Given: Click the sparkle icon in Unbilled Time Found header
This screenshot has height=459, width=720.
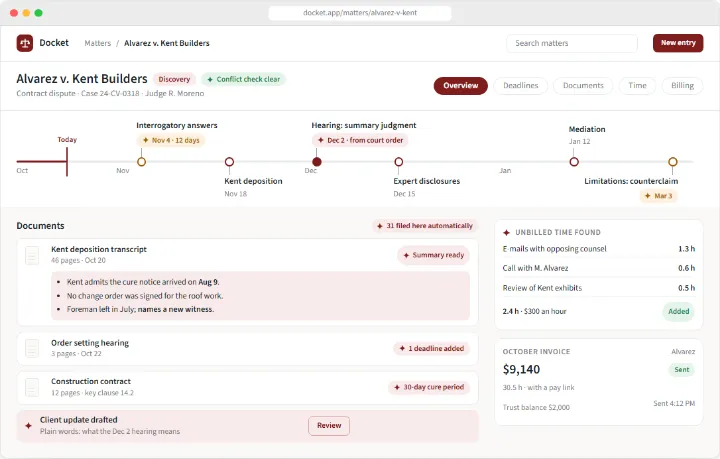Looking at the screenshot, I should pos(506,232).
